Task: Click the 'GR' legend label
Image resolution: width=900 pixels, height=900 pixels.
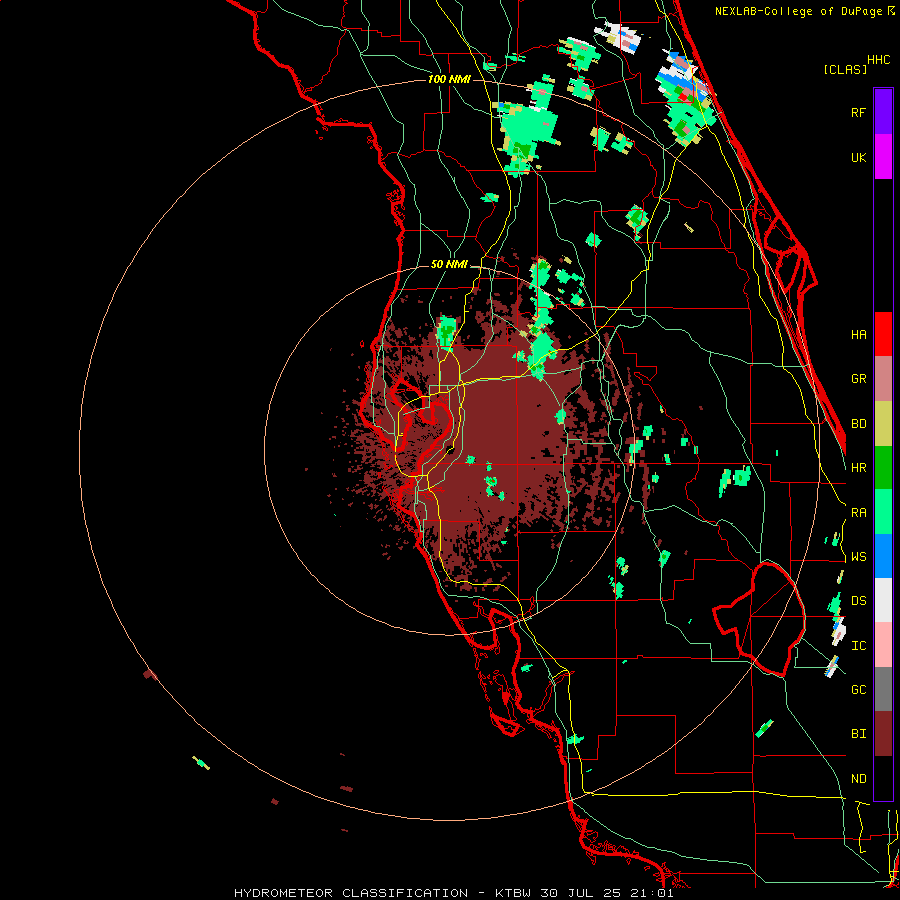Action: coord(858,379)
